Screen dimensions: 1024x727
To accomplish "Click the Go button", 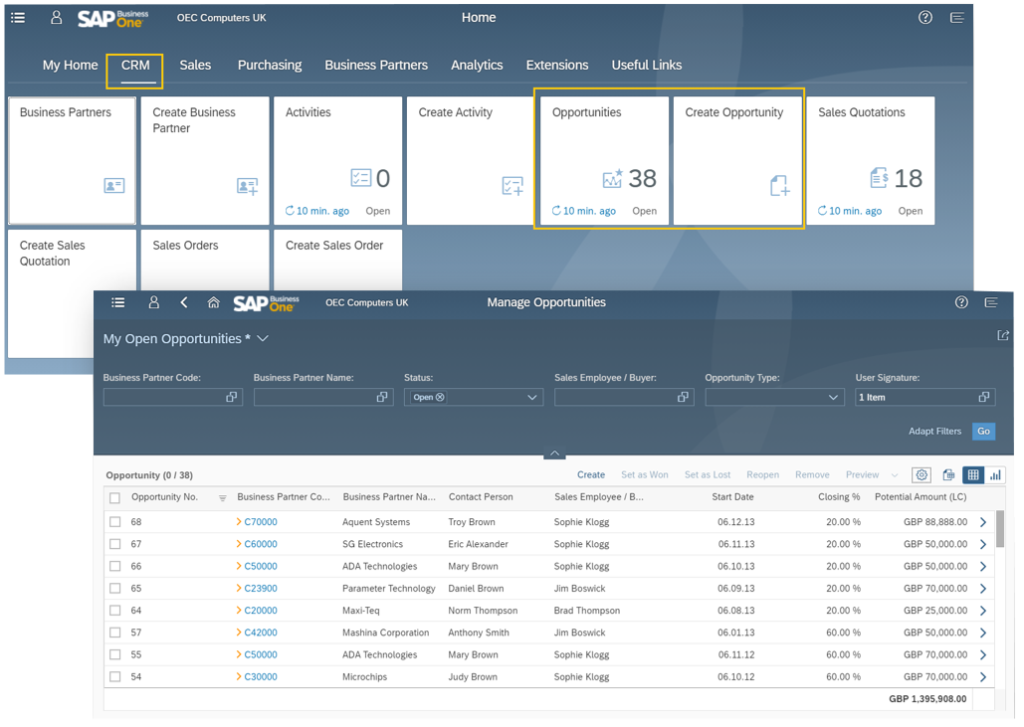I will (x=984, y=431).
